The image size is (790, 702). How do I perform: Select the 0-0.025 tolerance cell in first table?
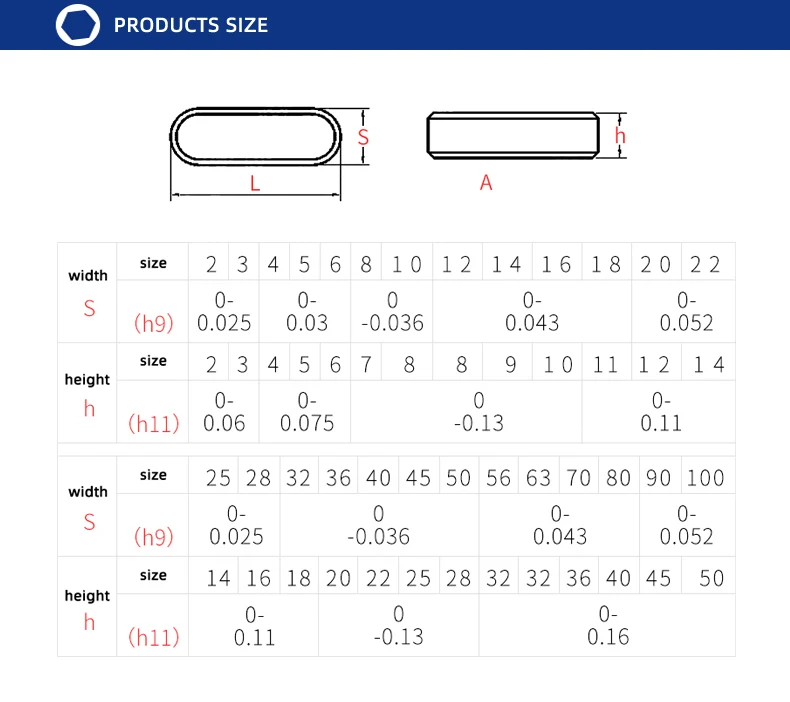point(224,311)
